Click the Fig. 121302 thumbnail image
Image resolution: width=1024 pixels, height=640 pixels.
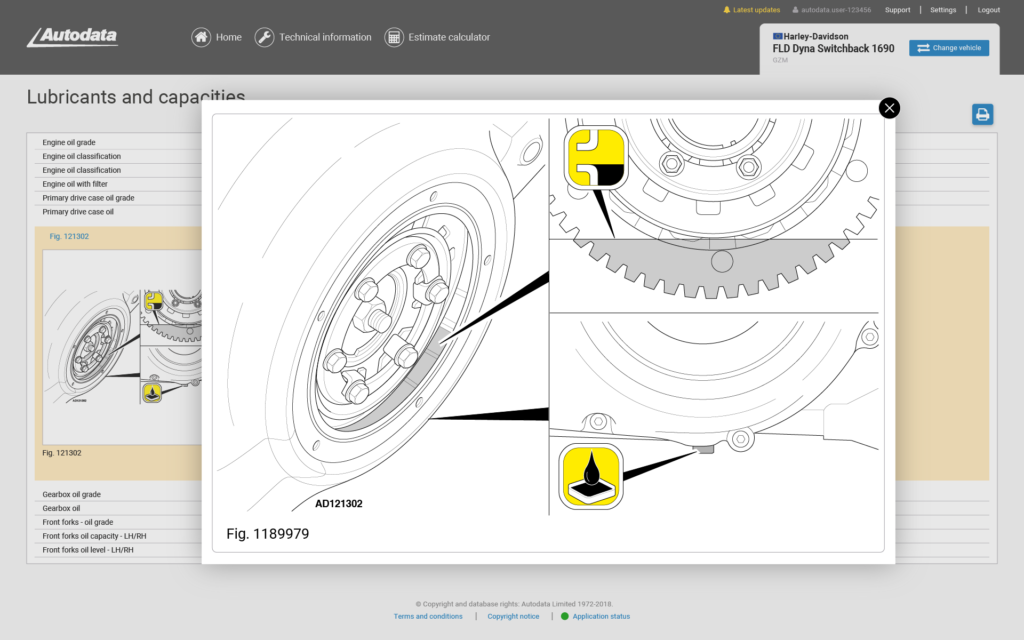[x=122, y=345]
